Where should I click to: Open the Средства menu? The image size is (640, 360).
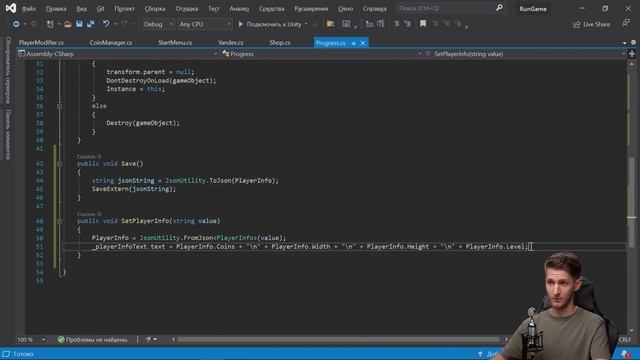coord(271,9)
